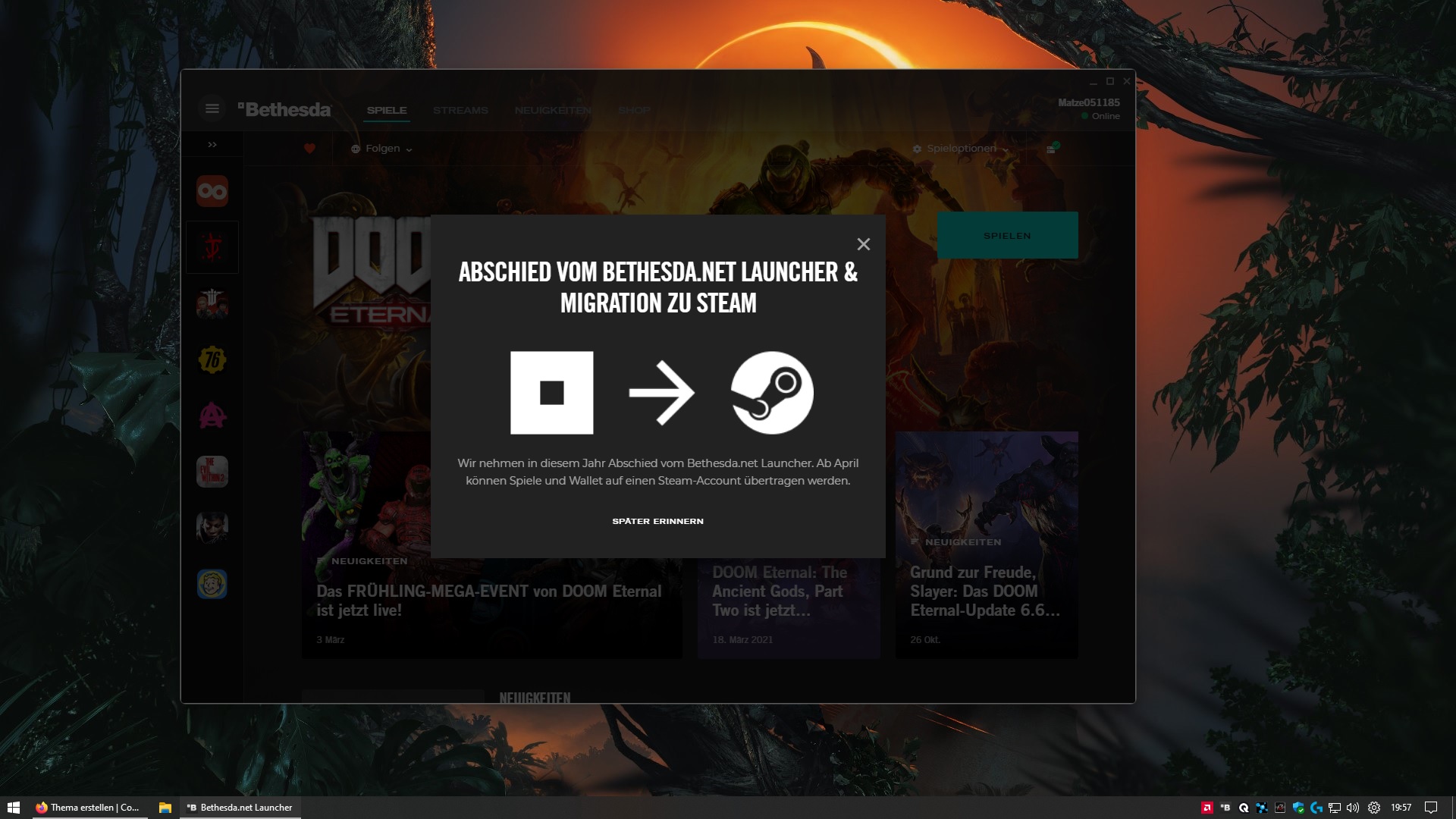Select the Fallout 76 sidebar icon

coord(212,359)
